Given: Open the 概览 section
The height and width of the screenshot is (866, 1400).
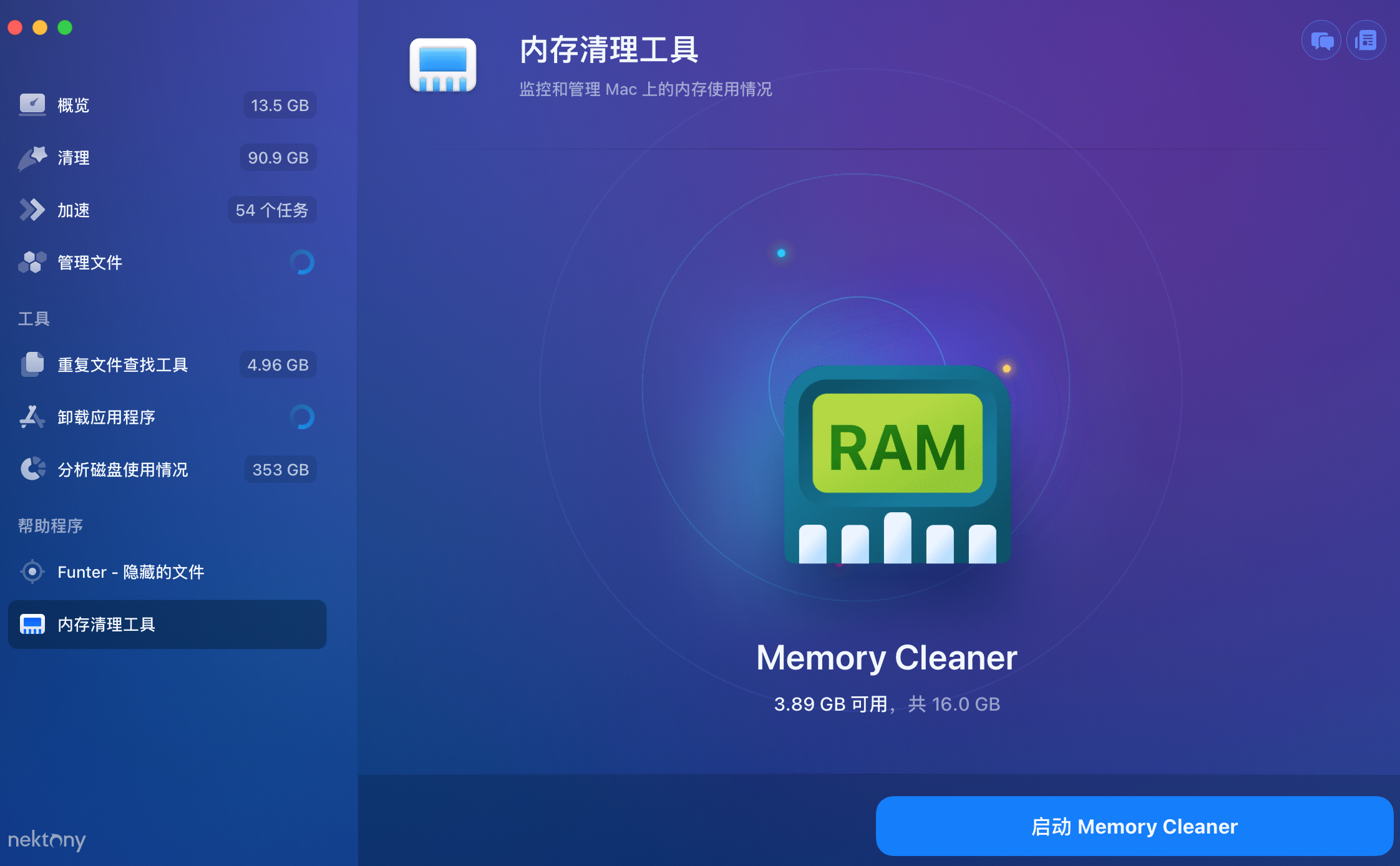Looking at the screenshot, I should click(167, 105).
